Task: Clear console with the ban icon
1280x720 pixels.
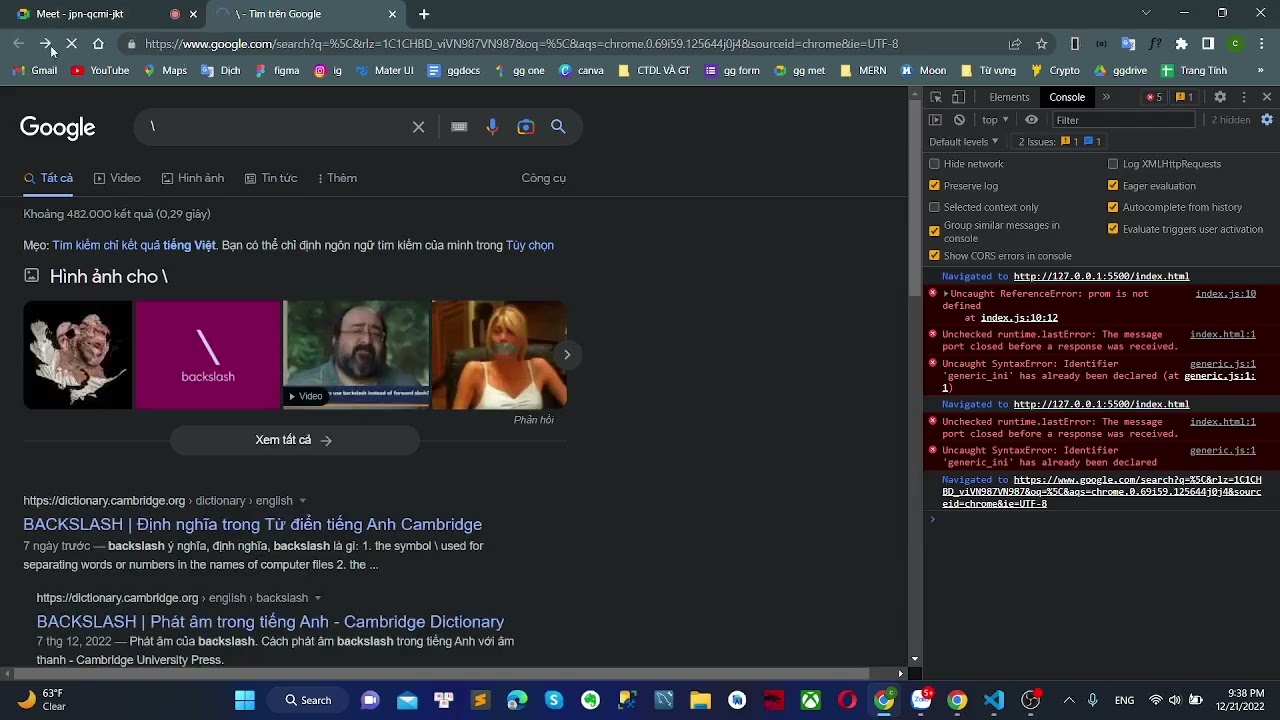Action: click(x=959, y=120)
